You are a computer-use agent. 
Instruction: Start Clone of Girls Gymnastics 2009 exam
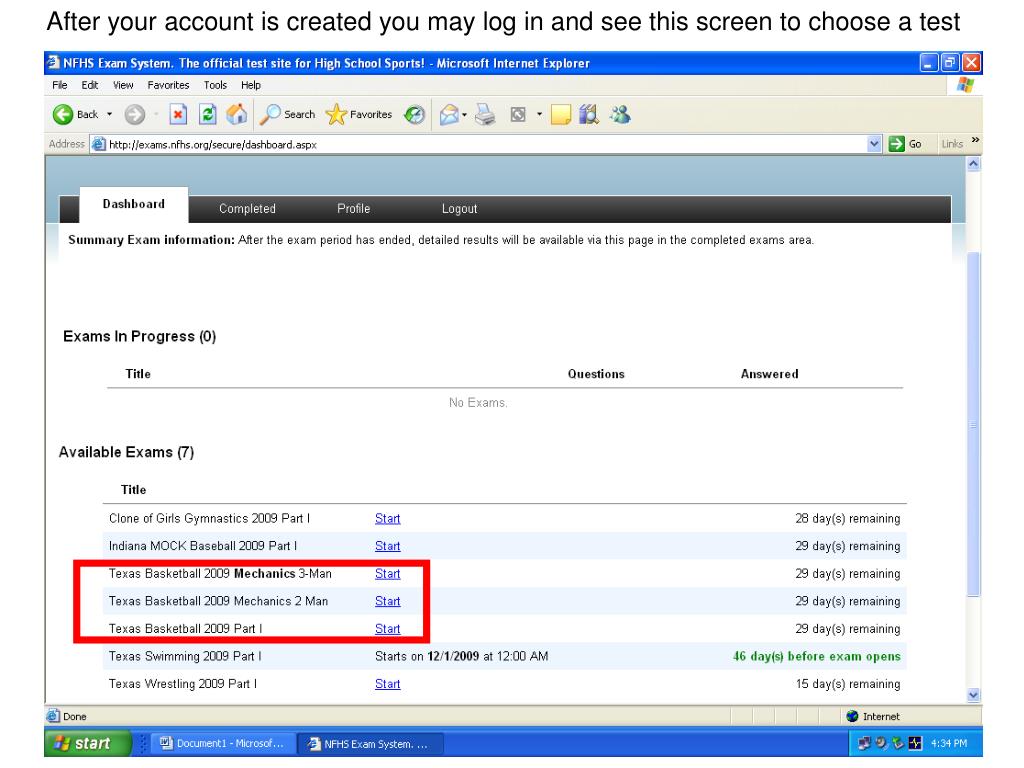[387, 519]
